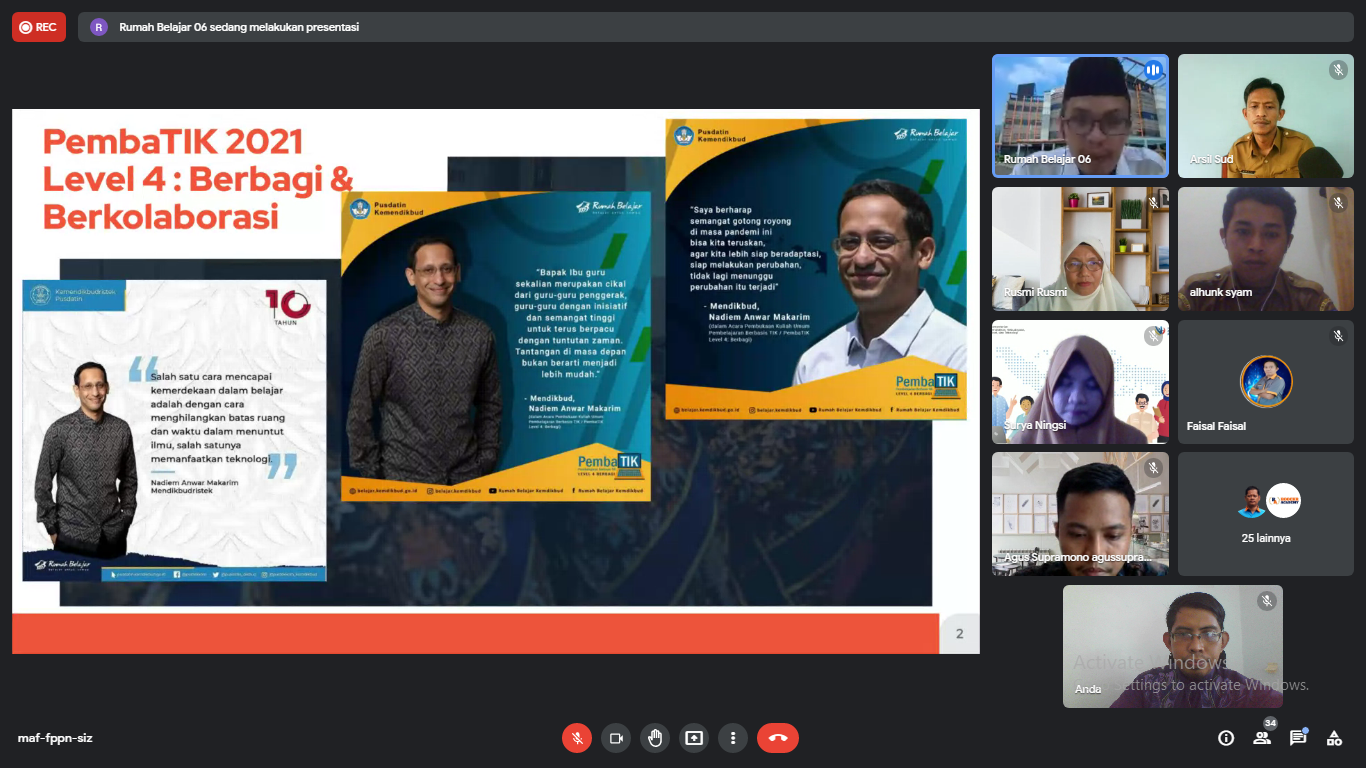Select your own video tile labeled Anda
The height and width of the screenshot is (768, 1366).
pyautogui.click(x=1172, y=646)
